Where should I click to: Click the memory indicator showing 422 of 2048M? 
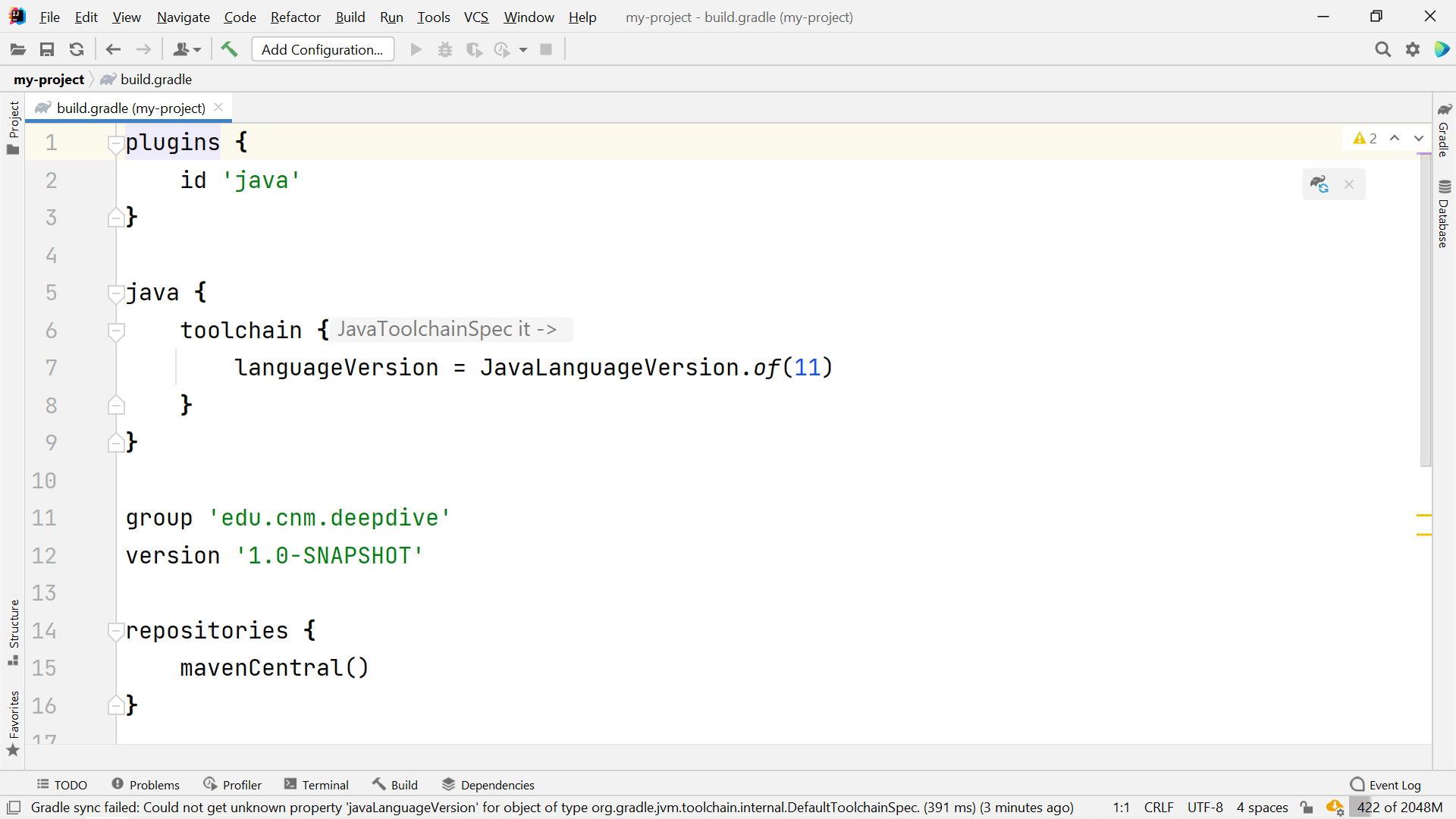1399,808
